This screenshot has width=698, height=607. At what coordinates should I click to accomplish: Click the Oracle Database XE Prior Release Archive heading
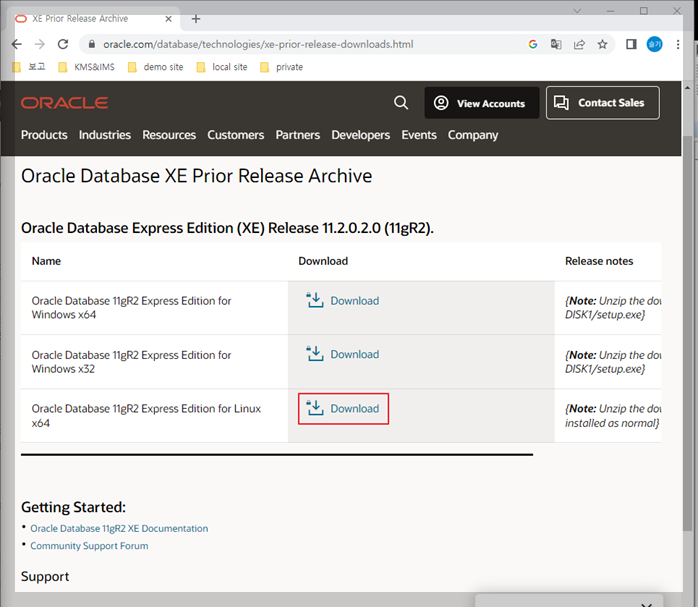(x=196, y=176)
